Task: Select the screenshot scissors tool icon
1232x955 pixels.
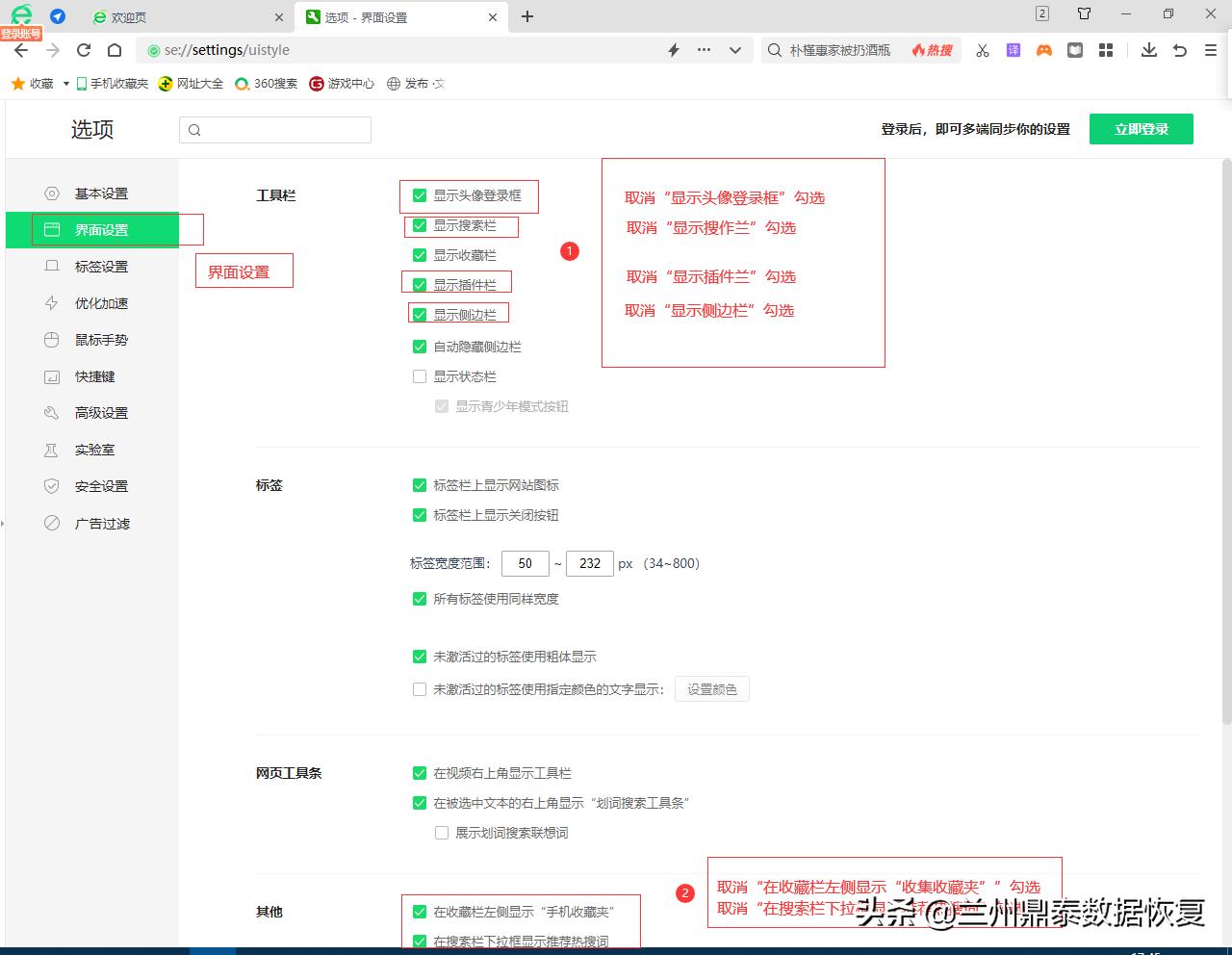Action: click(x=982, y=50)
